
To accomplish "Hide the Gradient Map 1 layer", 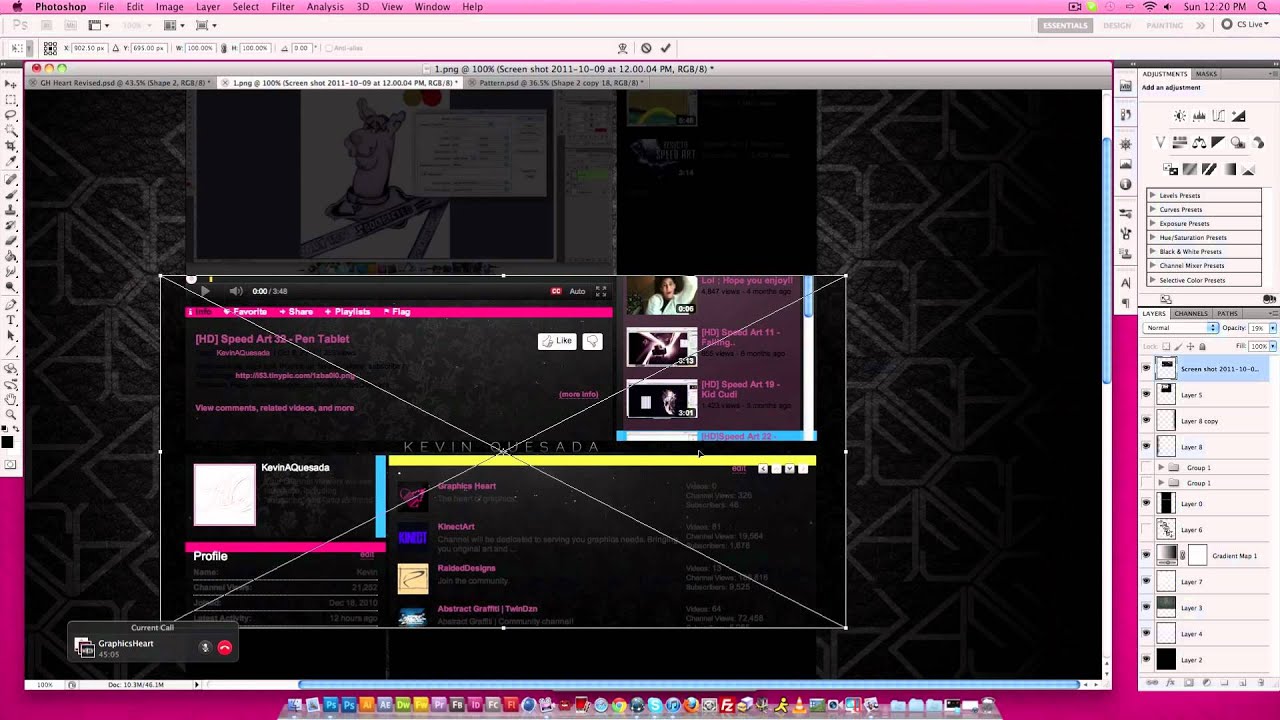I will coord(1146,555).
